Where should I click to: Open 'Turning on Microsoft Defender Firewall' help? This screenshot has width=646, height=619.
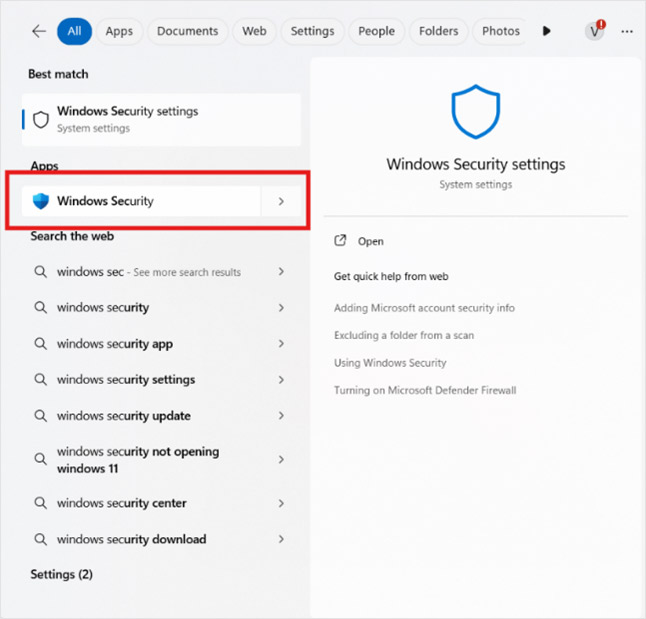(425, 390)
